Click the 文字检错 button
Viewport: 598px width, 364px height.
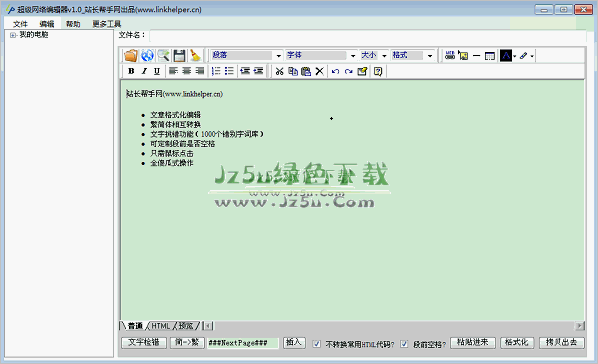point(144,343)
